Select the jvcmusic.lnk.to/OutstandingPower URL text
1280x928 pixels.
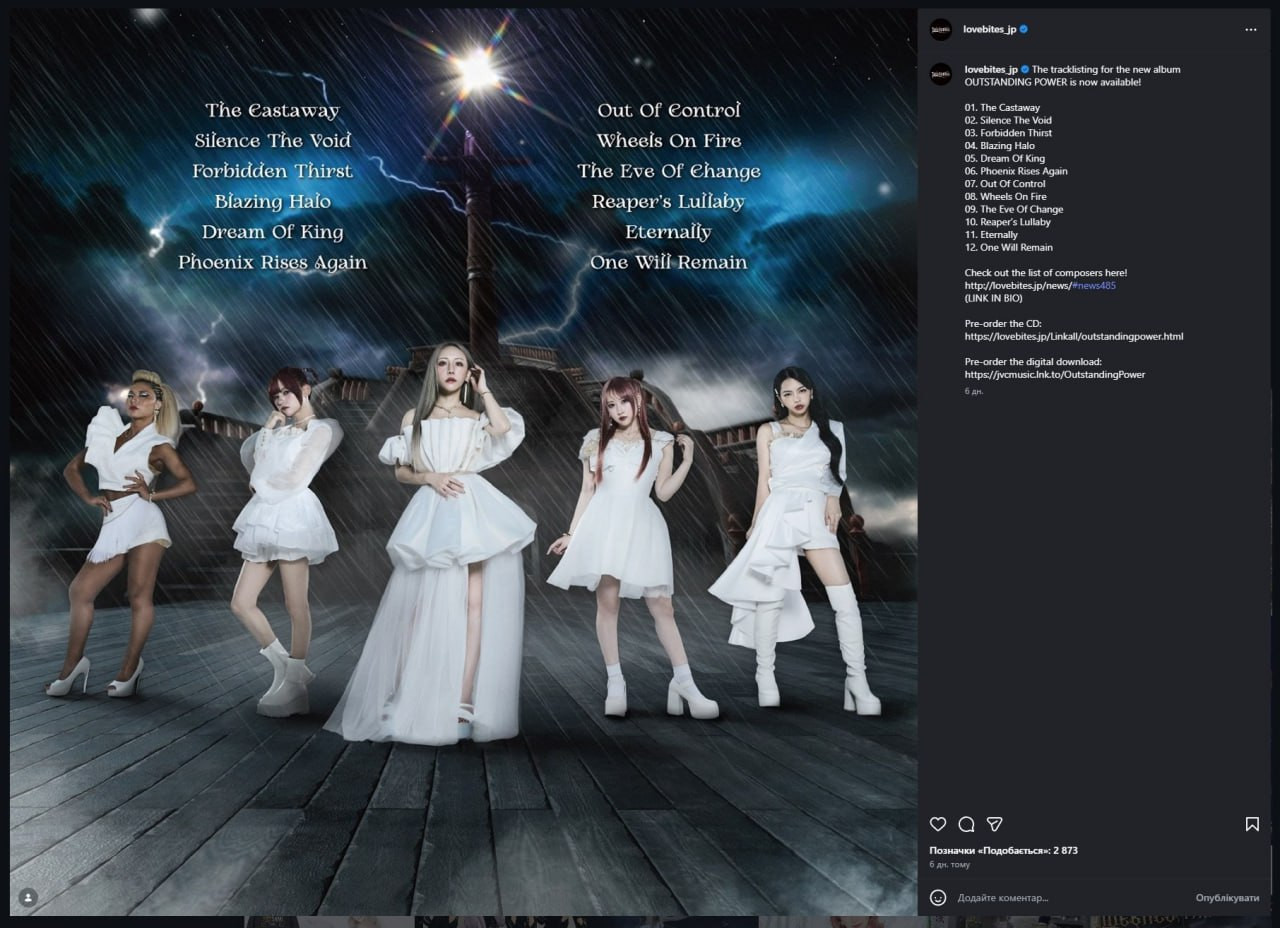(1055, 374)
